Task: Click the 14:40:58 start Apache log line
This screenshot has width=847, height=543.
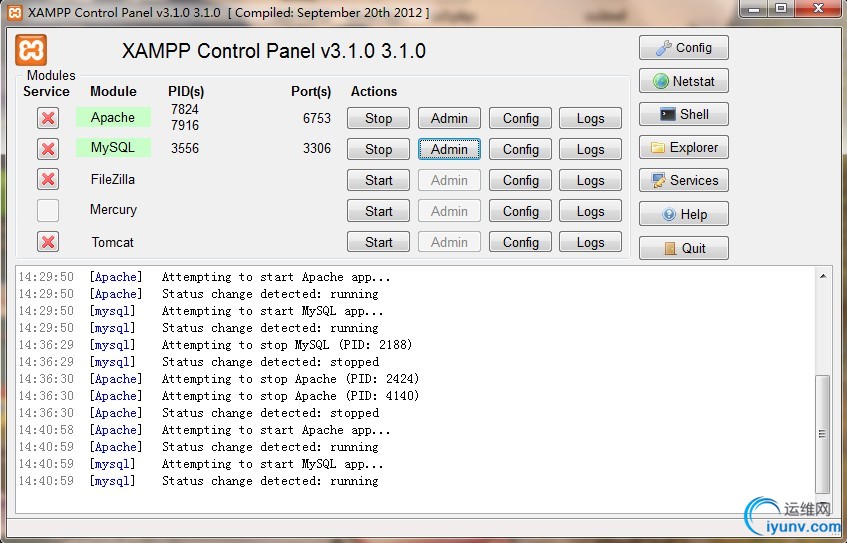Action: tap(204, 430)
